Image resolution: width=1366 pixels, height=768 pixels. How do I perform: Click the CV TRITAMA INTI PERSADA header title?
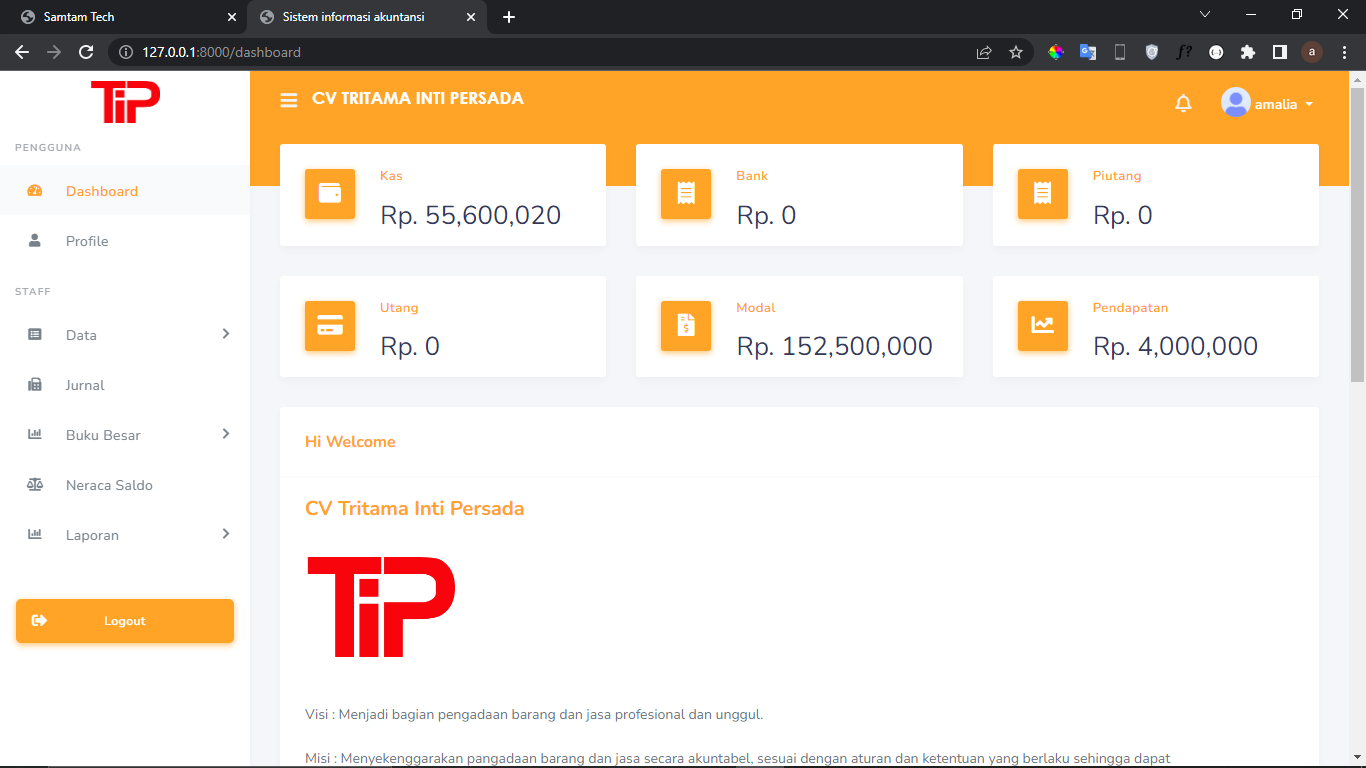[418, 98]
